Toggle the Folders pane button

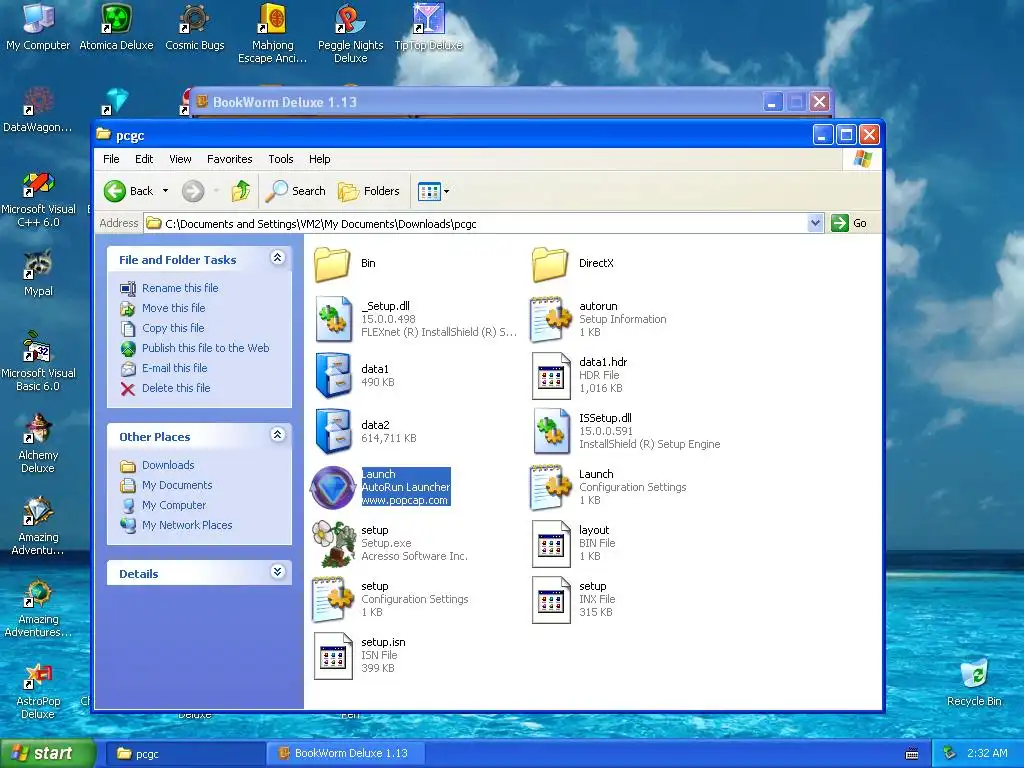click(369, 191)
